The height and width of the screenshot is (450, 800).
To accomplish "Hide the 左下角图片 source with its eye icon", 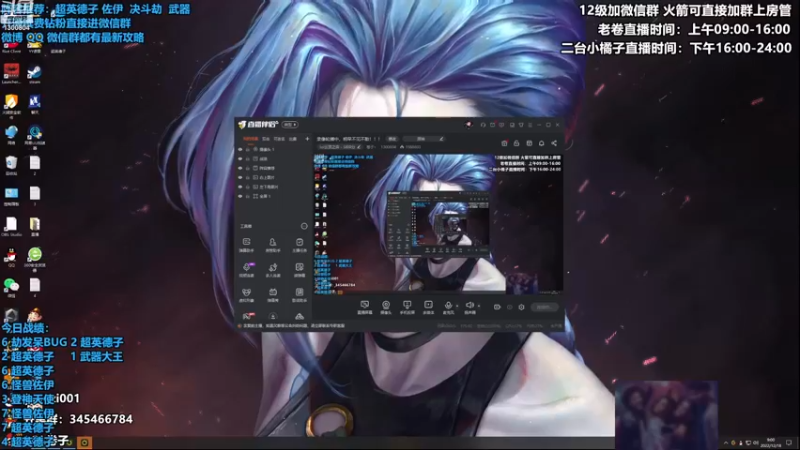I will tap(240, 187).
